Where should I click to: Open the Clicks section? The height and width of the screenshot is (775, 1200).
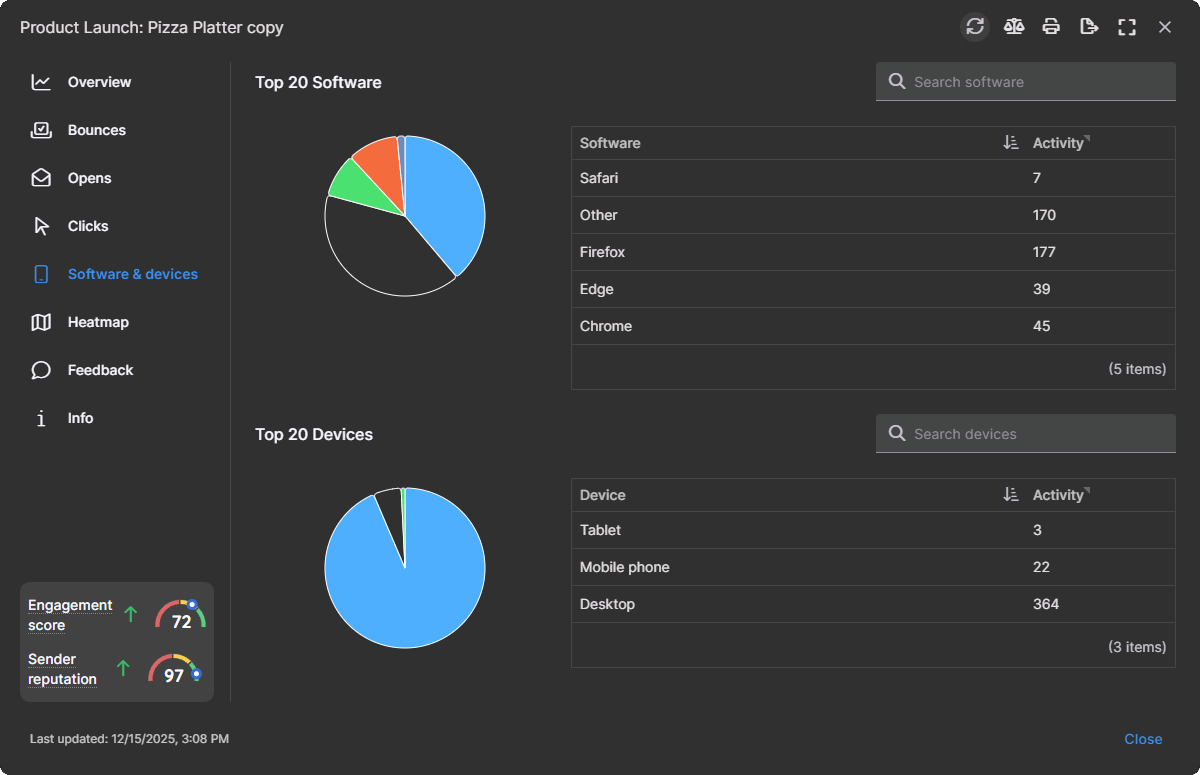[x=88, y=226]
